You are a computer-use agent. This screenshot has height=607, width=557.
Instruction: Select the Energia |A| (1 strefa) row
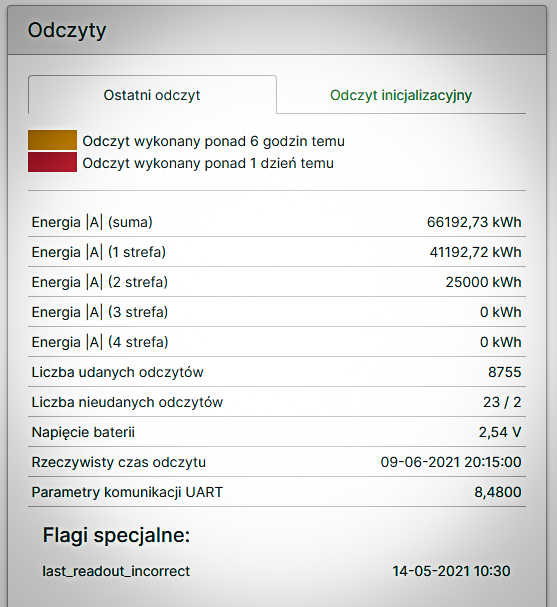pyautogui.click(x=277, y=252)
